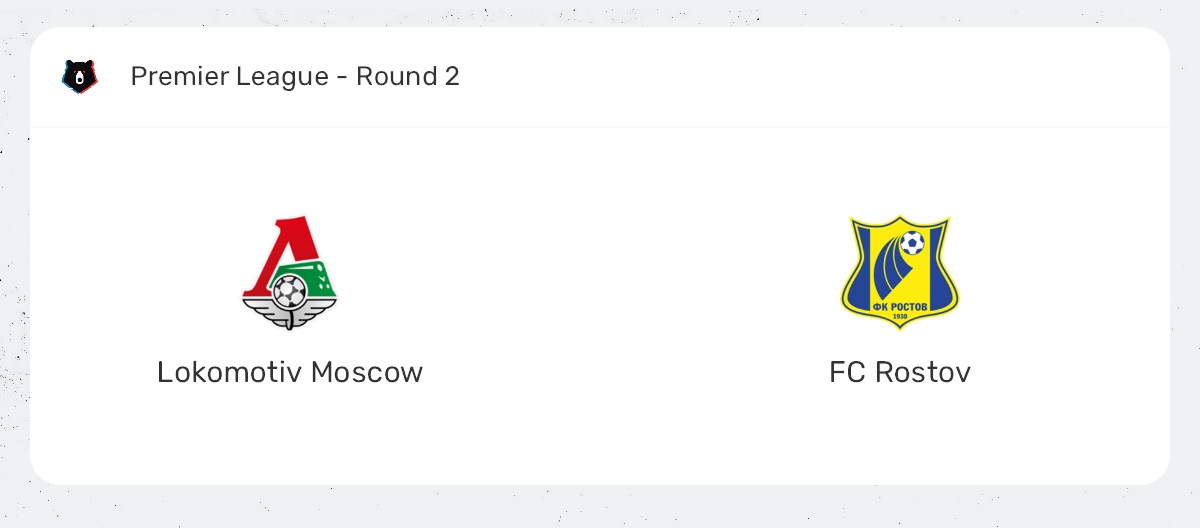Click the 1930 year on Rostov's crest
Screen dimensions: 1200x528
pyautogui.click(x=900, y=318)
